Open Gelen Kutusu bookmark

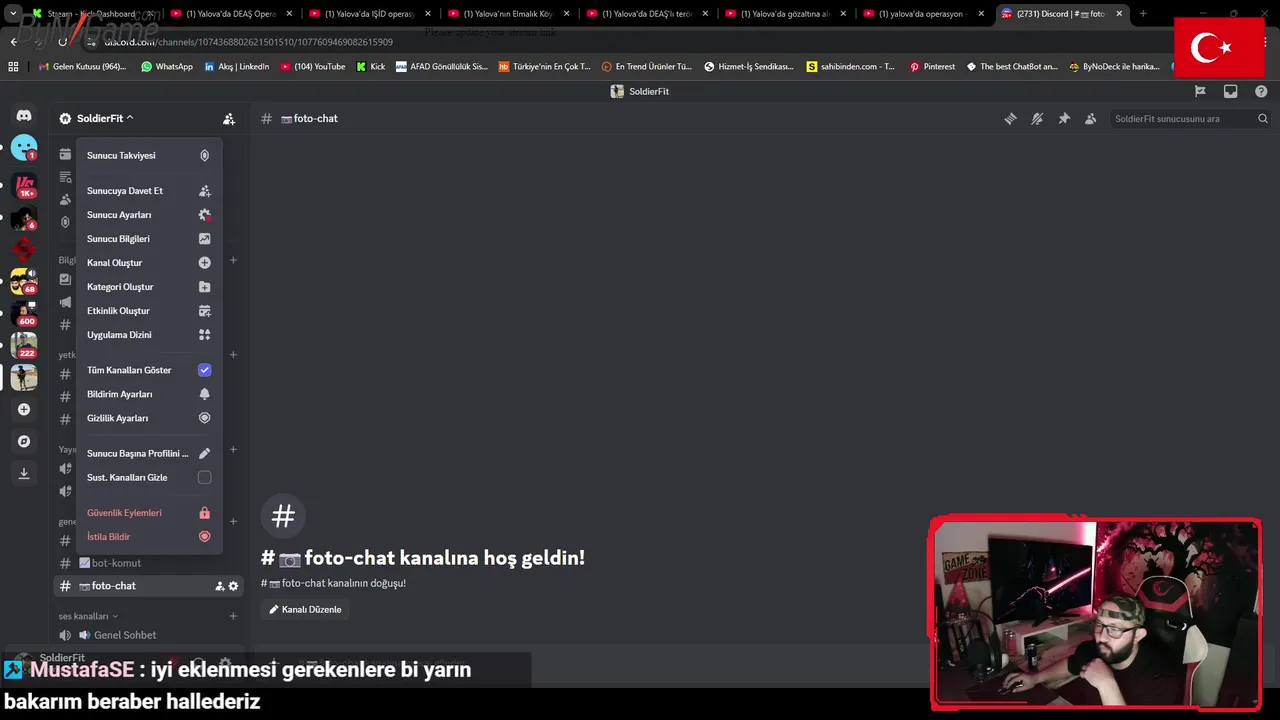[x=82, y=66]
